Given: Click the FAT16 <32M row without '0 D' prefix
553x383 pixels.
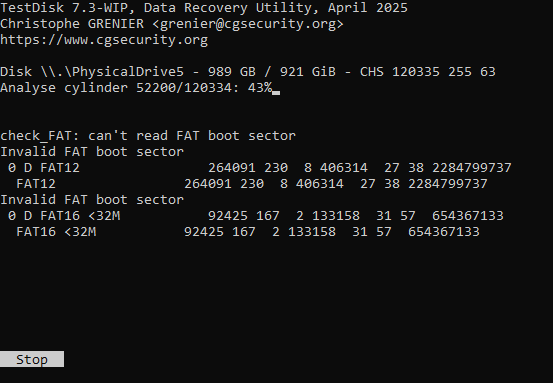Looking at the screenshot, I should (x=248, y=232).
